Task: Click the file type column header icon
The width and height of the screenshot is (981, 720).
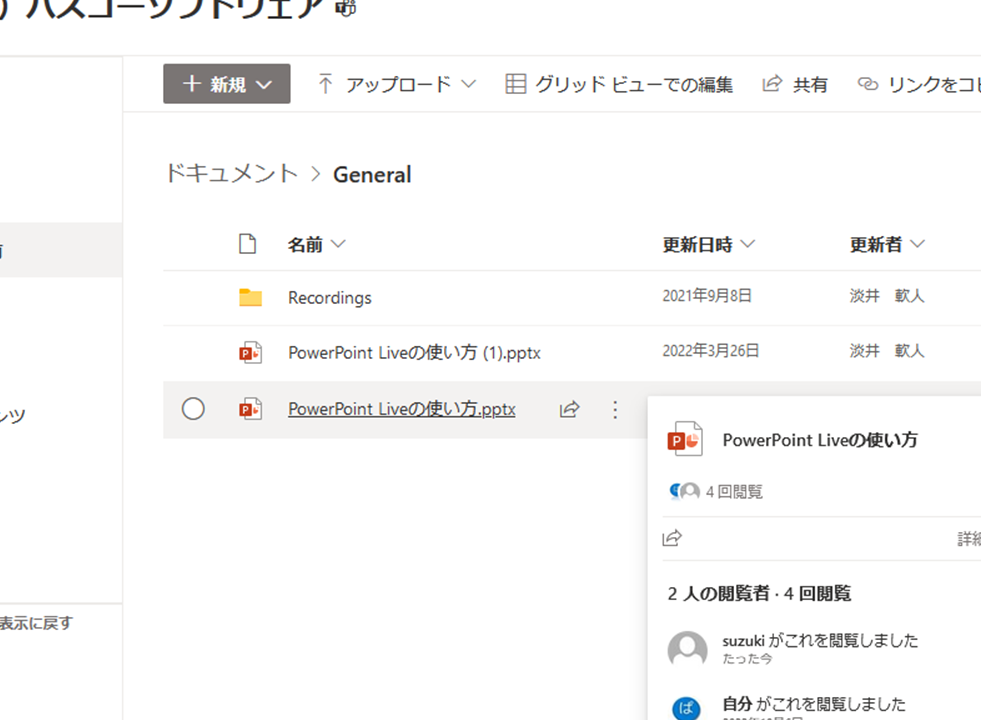Action: [247, 244]
